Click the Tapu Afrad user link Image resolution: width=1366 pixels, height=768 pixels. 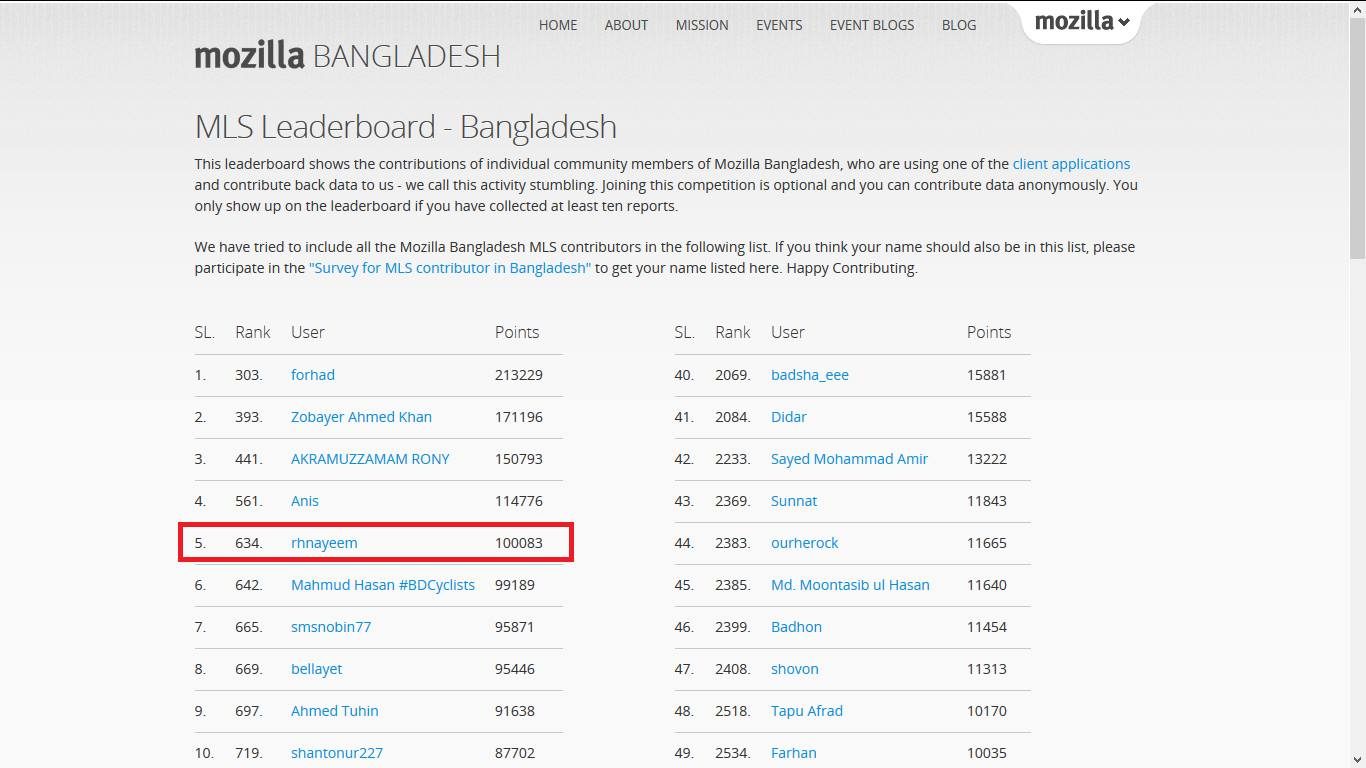806,711
